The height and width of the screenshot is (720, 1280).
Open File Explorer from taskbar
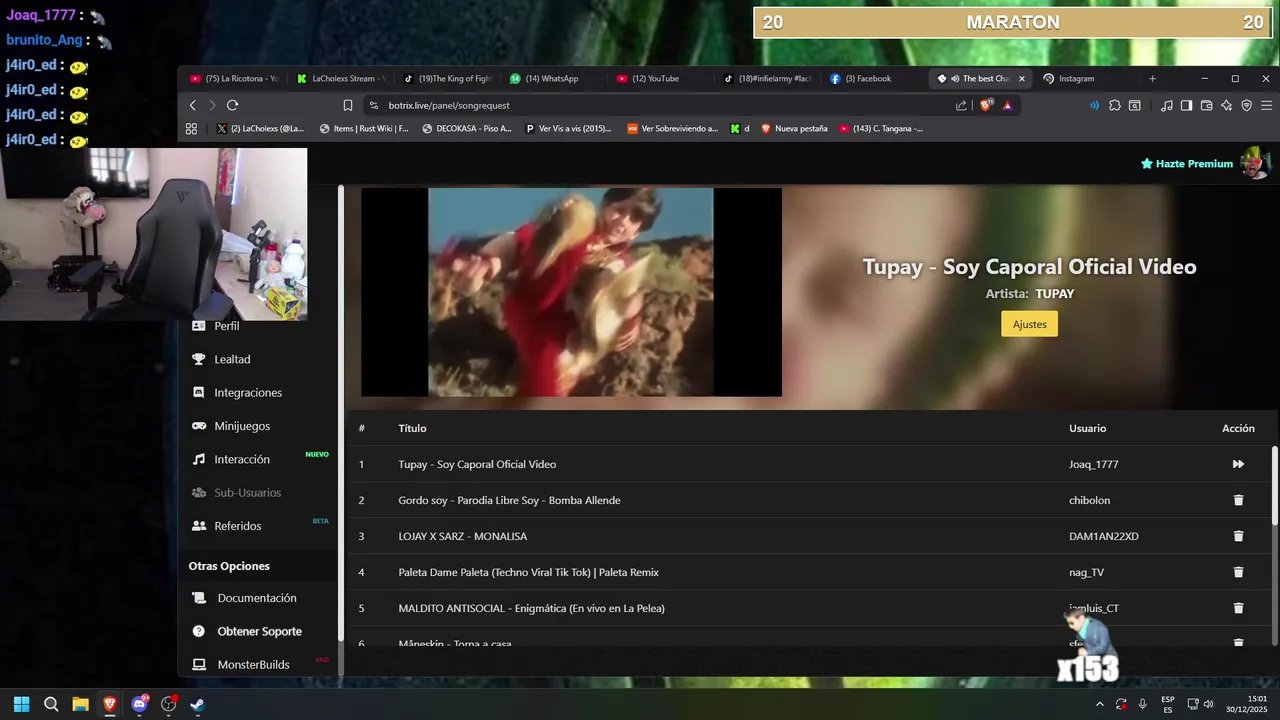coord(80,704)
